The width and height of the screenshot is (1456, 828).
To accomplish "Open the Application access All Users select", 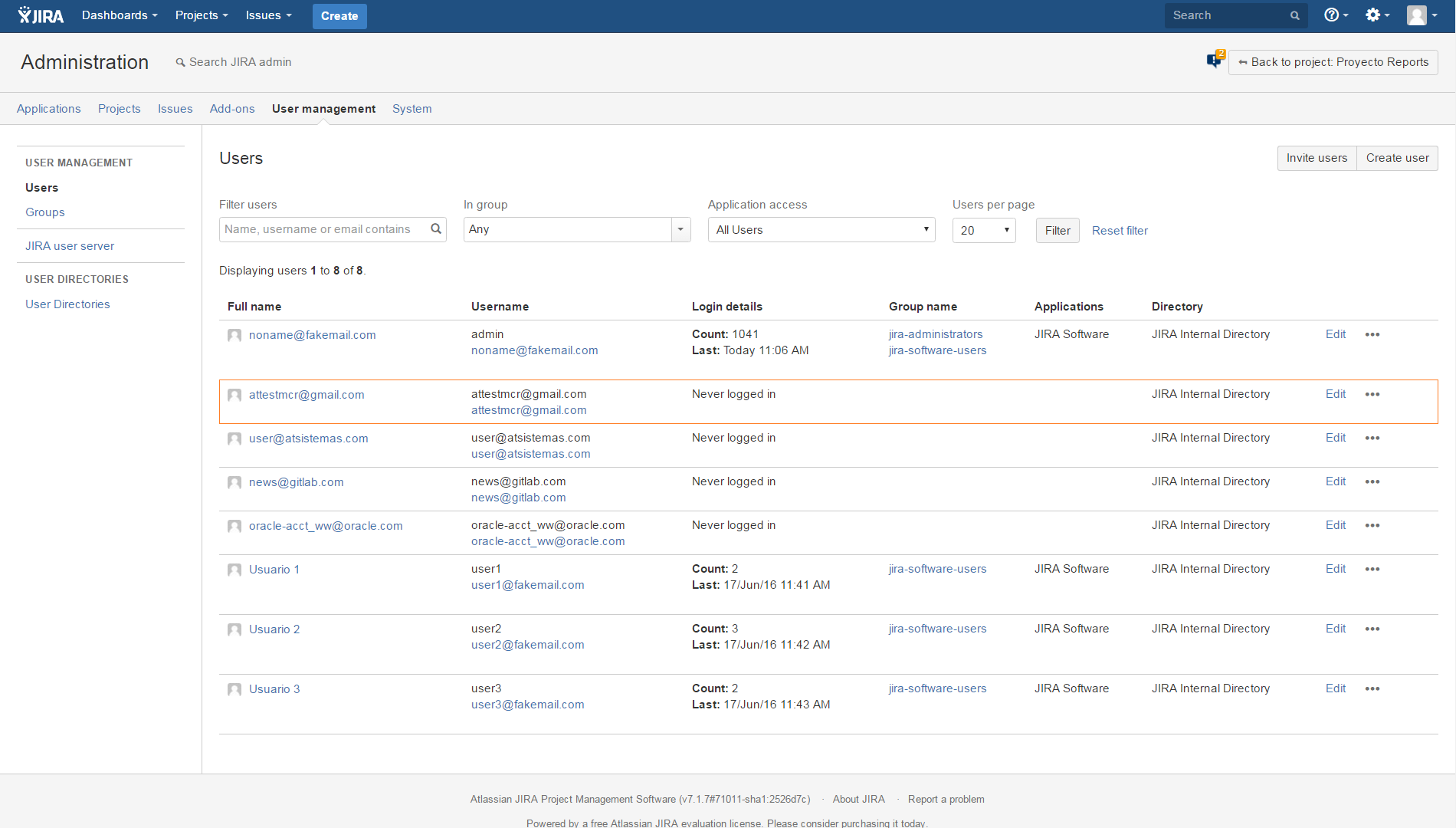I will (x=821, y=230).
